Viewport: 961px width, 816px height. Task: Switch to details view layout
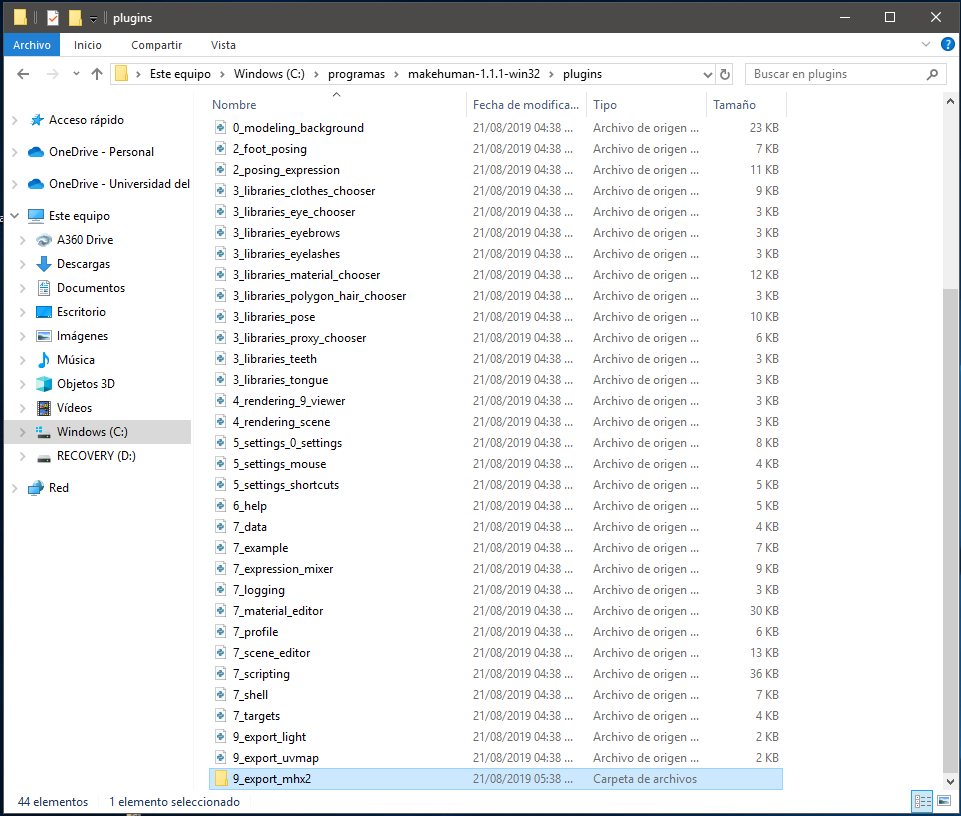point(922,801)
